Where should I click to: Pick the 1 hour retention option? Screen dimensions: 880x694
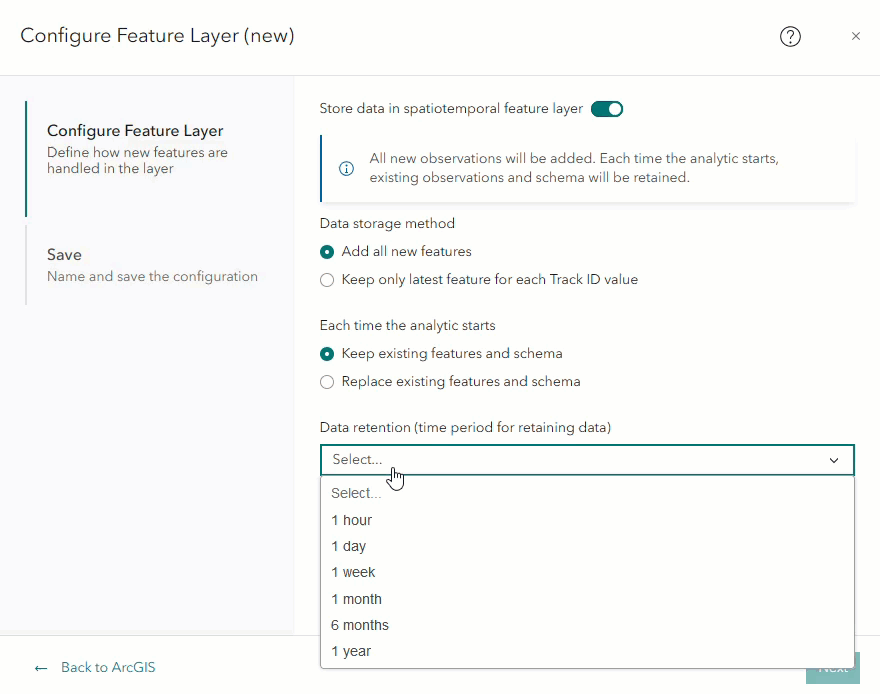[x=352, y=520]
